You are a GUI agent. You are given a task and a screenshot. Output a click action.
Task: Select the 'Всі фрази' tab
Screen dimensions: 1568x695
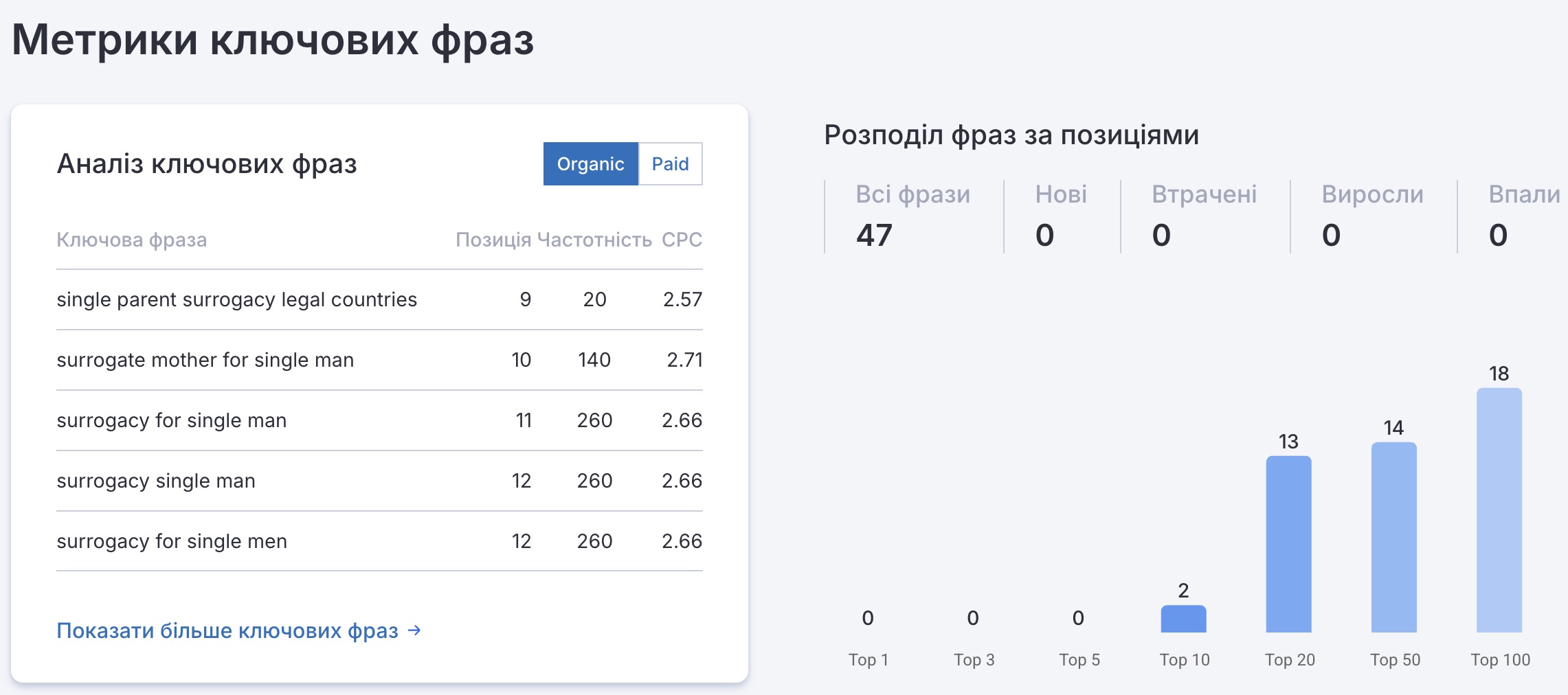point(912,216)
